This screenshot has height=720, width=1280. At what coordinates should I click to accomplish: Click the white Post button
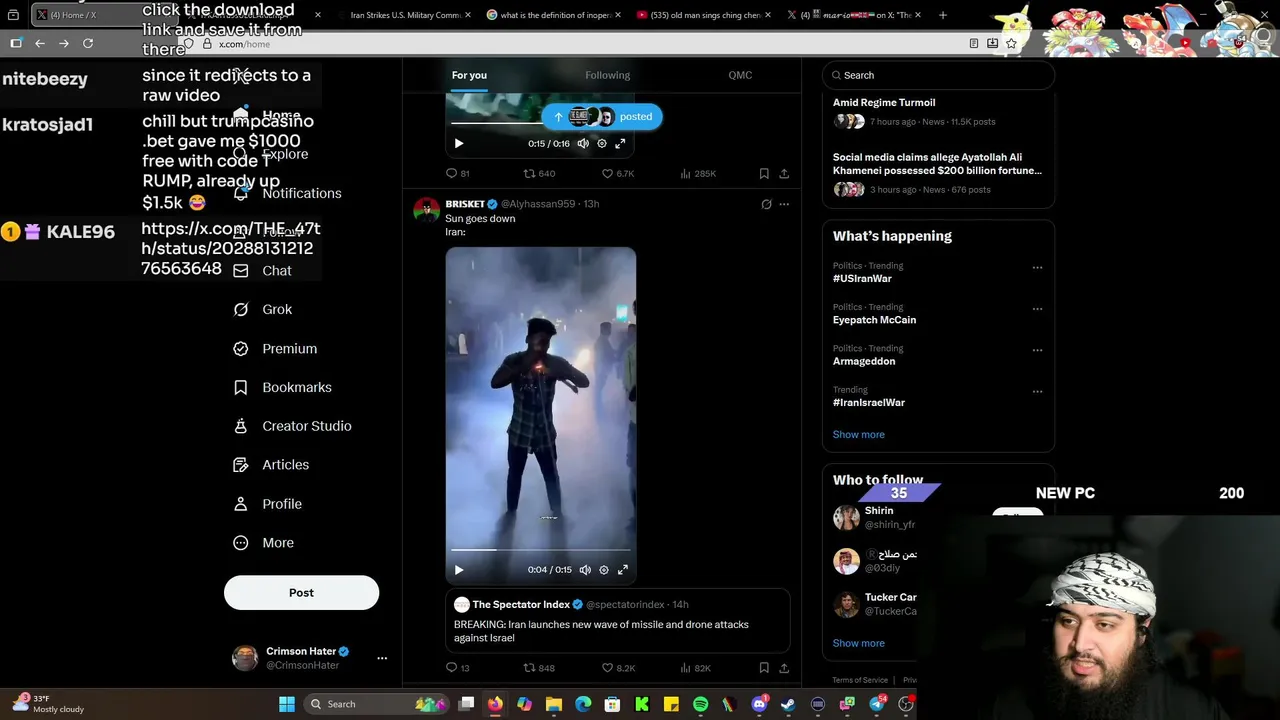(x=301, y=593)
